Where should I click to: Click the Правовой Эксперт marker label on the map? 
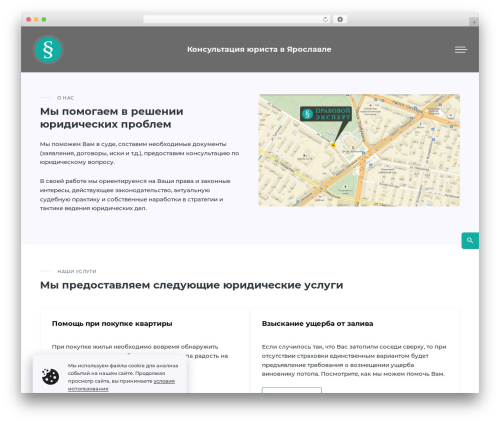pyautogui.click(x=326, y=114)
